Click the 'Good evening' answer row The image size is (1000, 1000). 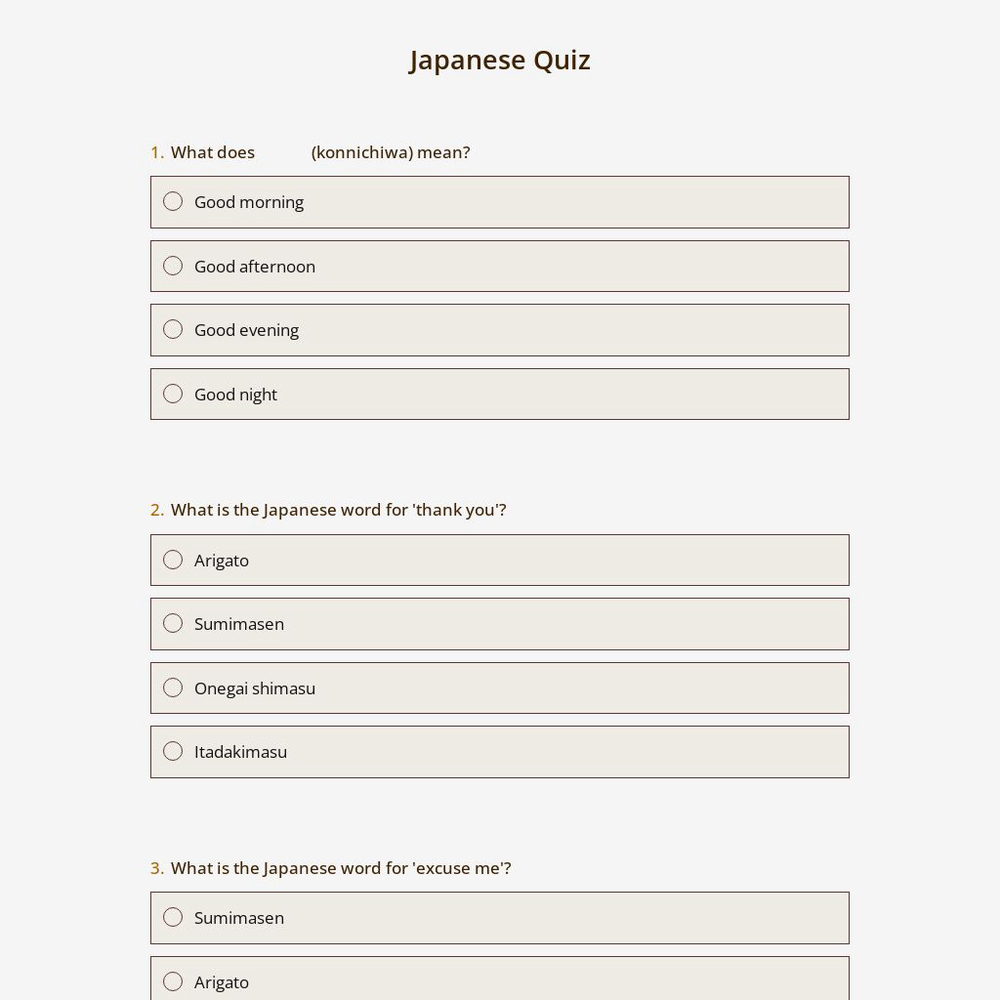coord(500,329)
